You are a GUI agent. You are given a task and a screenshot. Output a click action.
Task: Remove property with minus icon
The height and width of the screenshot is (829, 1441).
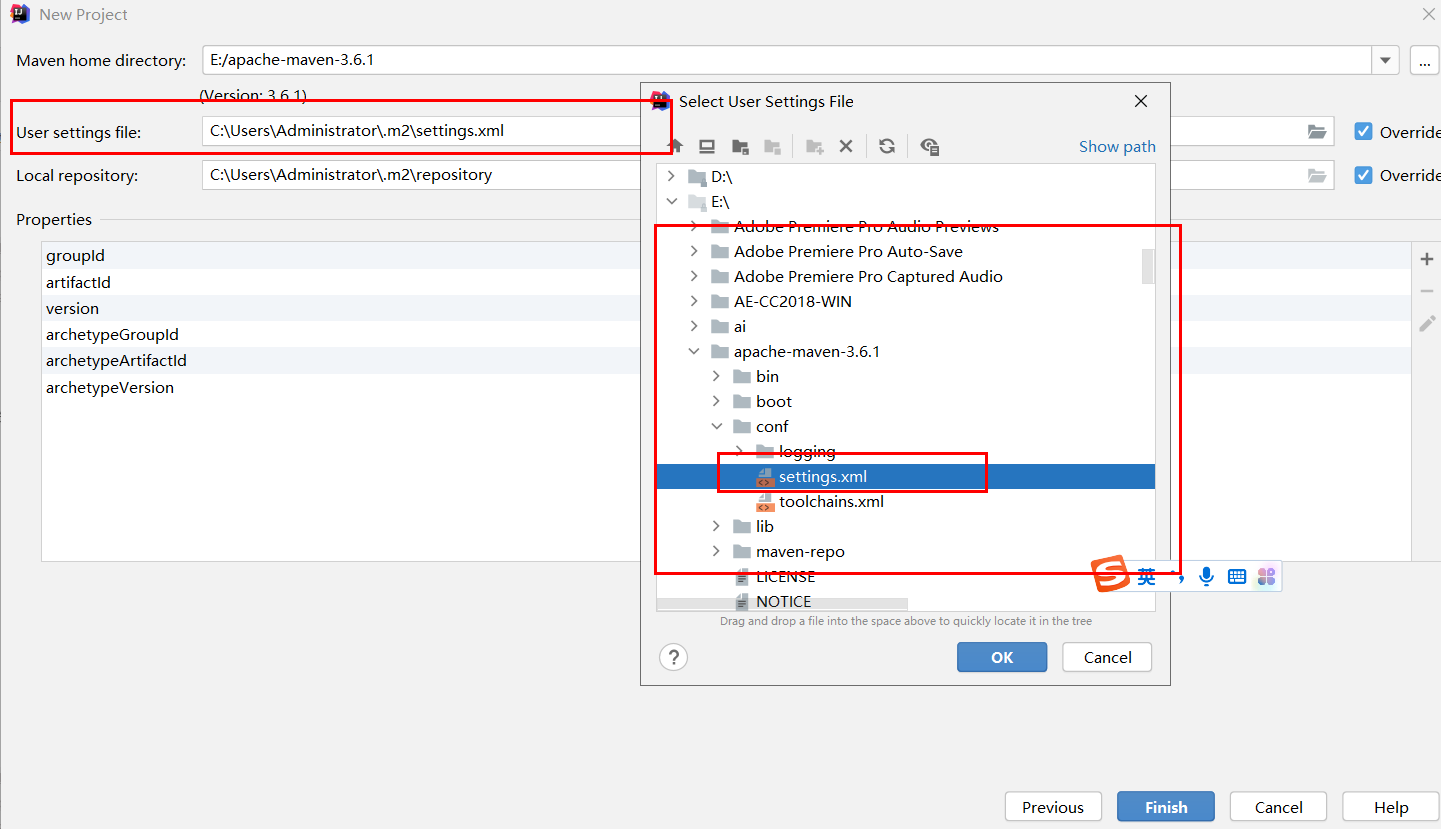tap(1427, 291)
